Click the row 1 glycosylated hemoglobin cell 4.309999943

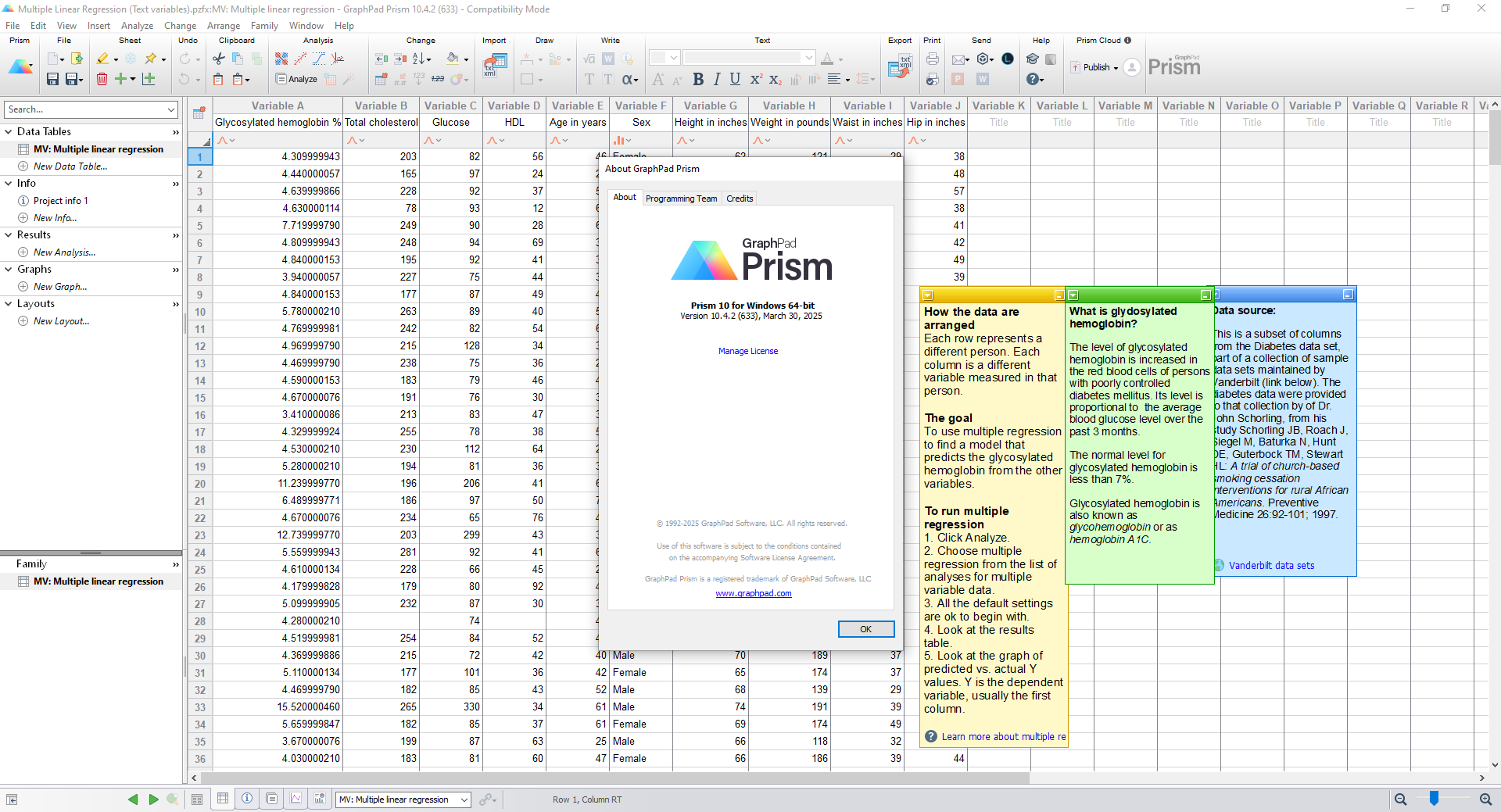coord(278,156)
